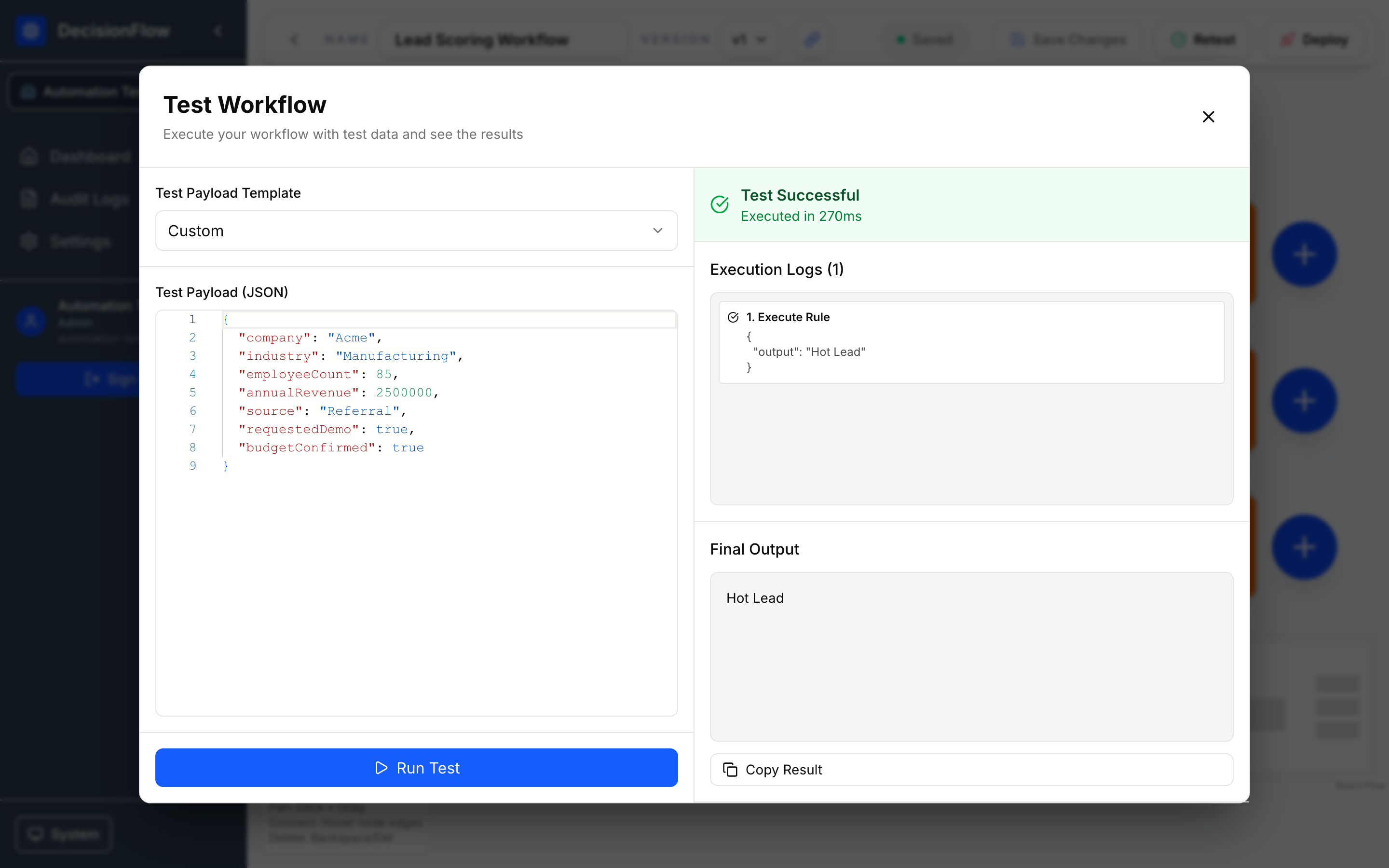This screenshot has width=1389, height=868.
Task: Open Audit Logs in the background sidebar
Action: [x=75, y=199]
